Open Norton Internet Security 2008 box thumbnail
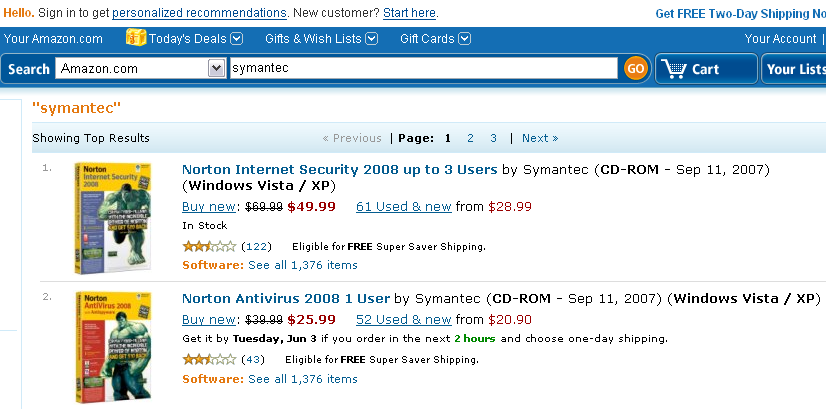Image resolution: width=826 pixels, height=409 pixels. (x=105, y=217)
